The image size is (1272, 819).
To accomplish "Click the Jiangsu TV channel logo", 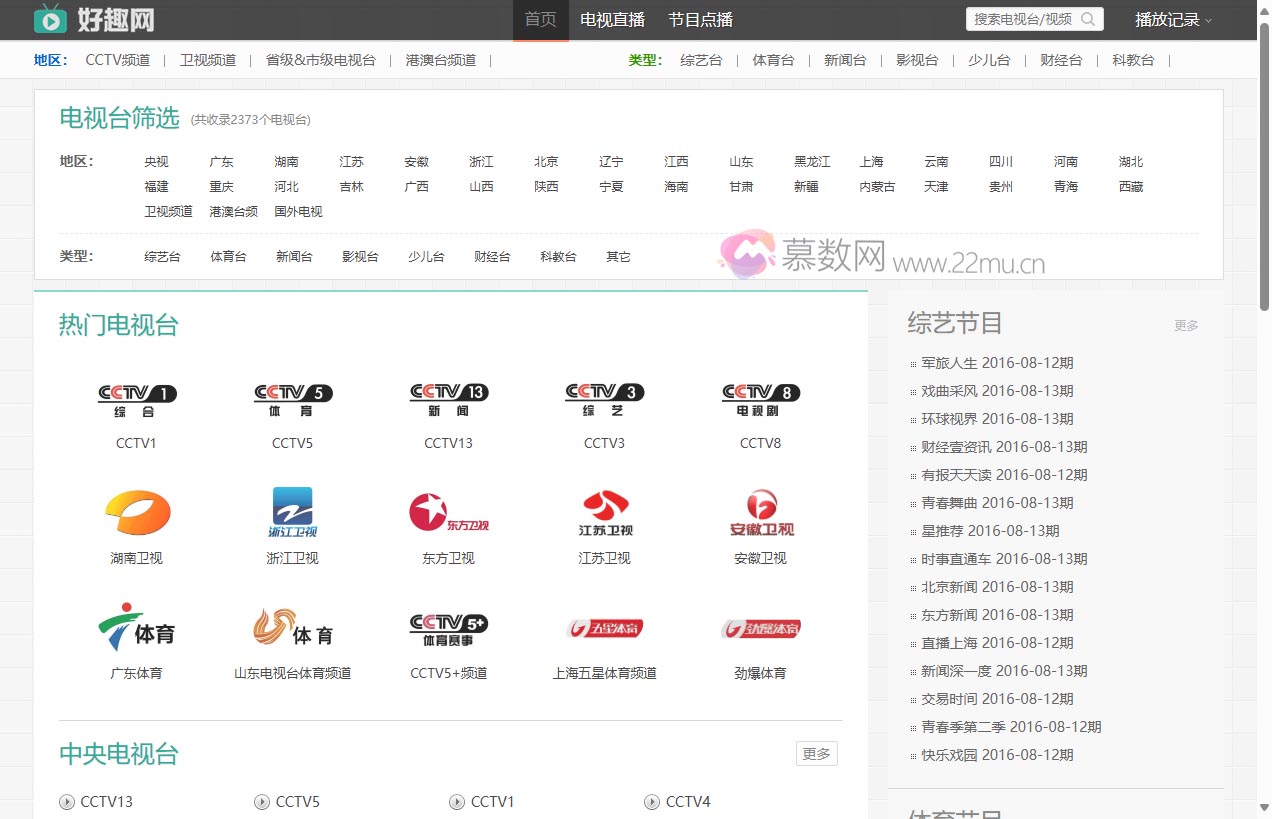I will 604,513.
